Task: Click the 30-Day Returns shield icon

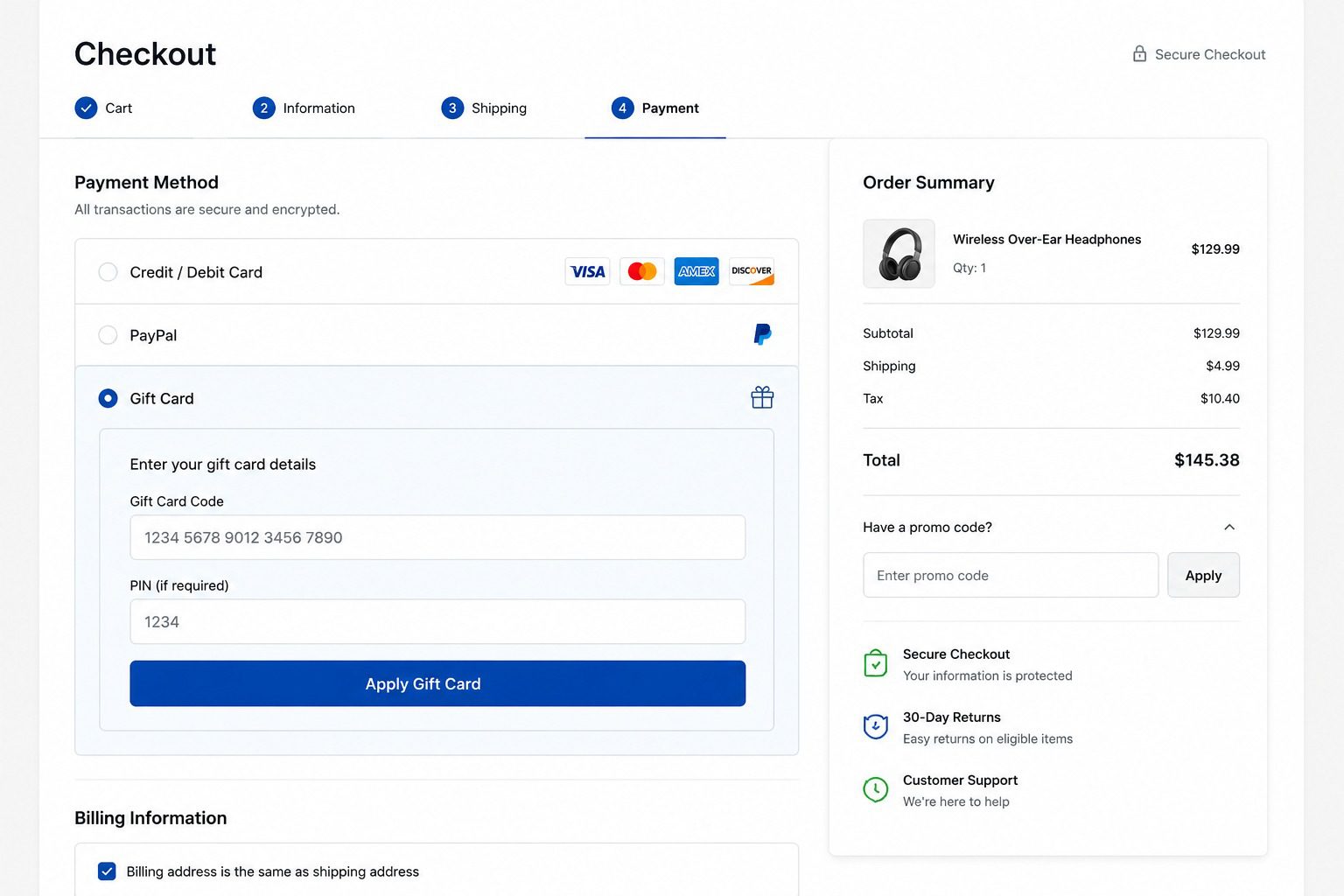Action: tap(876, 726)
